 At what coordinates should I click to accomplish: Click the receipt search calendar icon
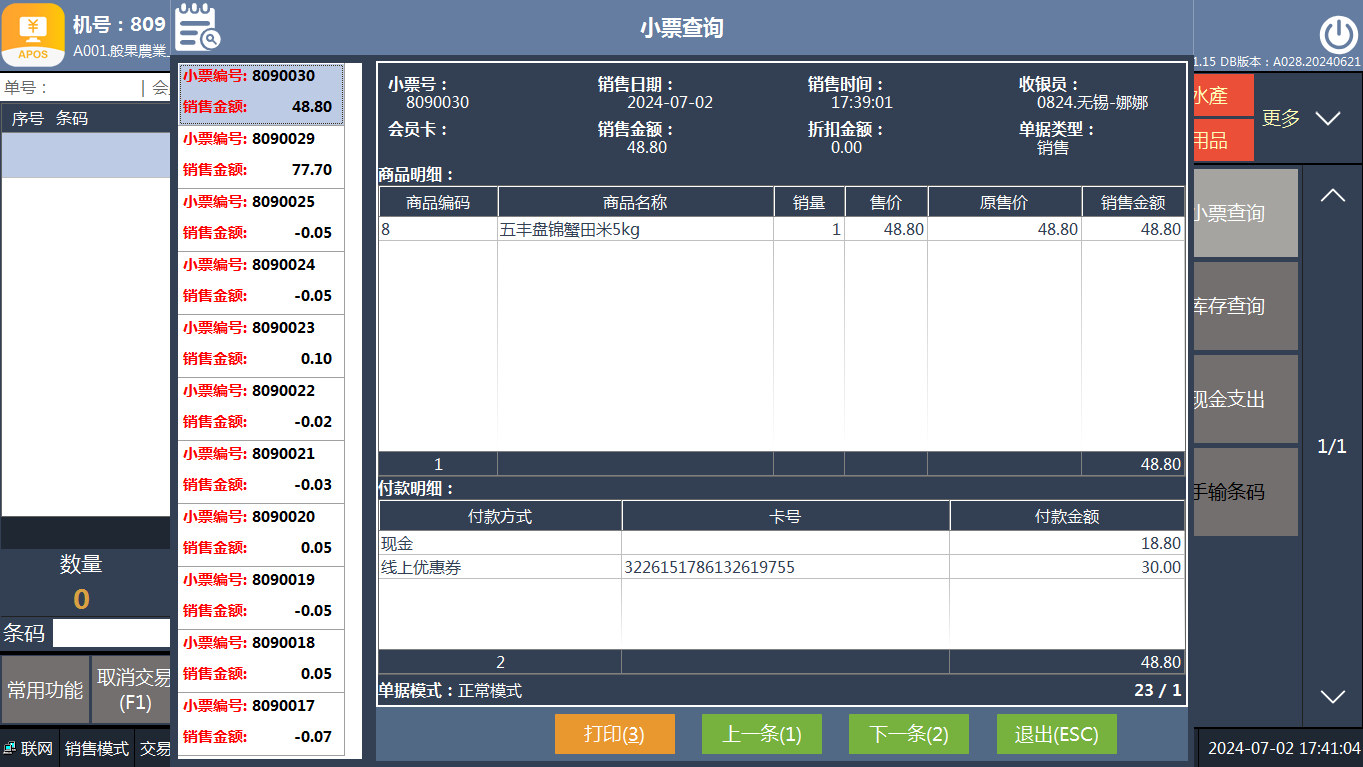click(197, 27)
